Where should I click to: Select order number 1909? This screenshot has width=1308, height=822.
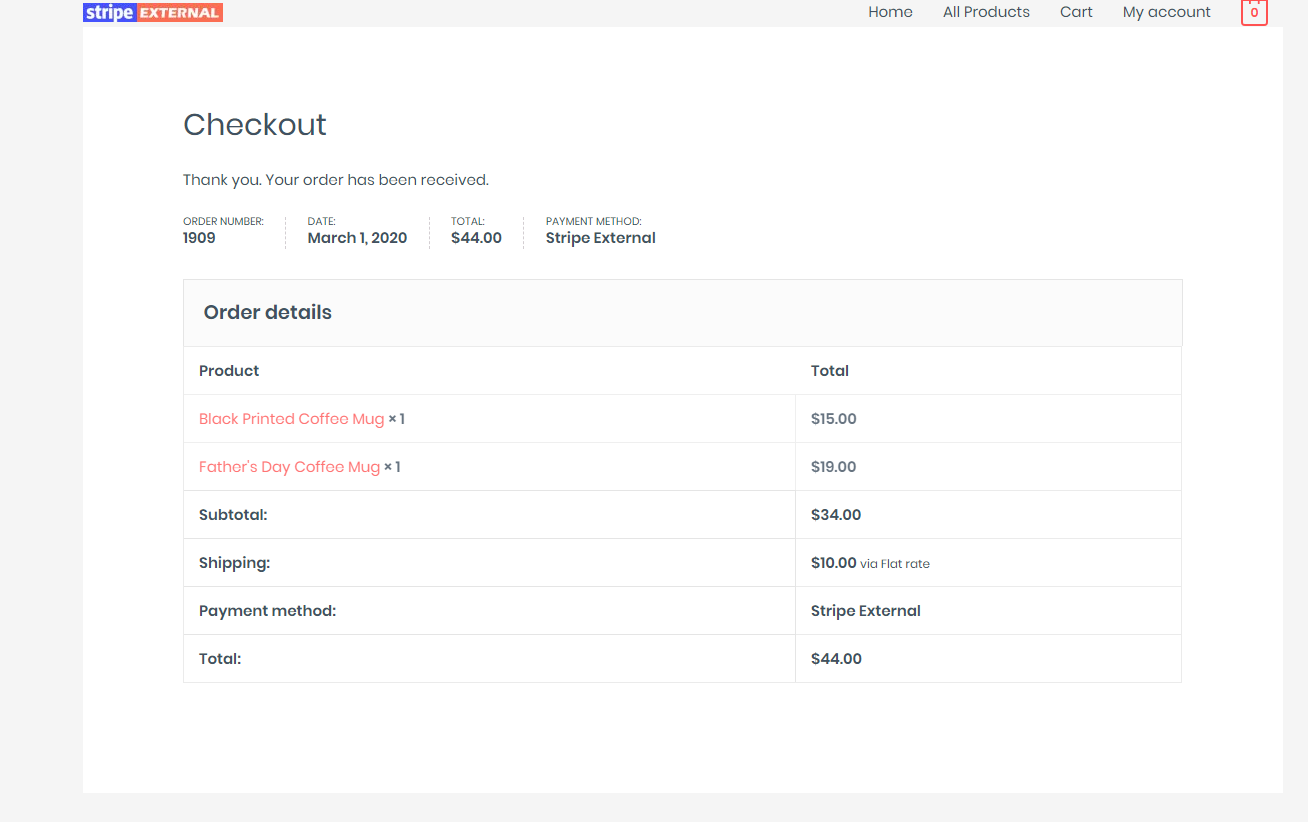coord(199,238)
